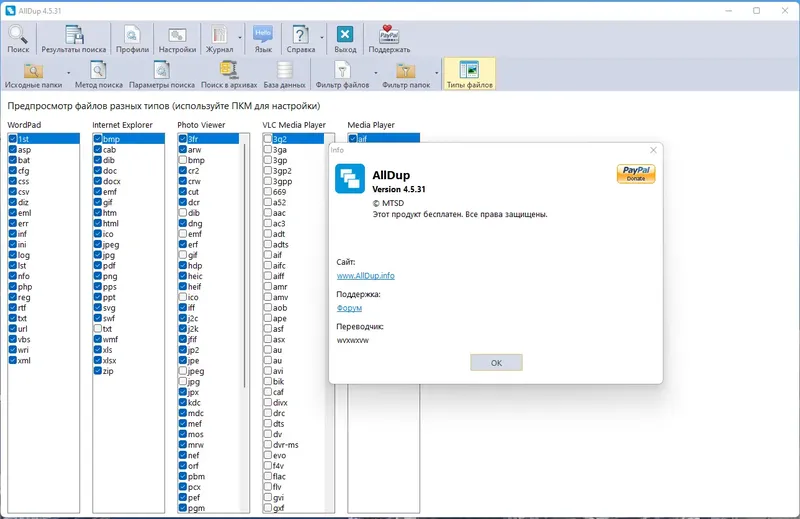This screenshot has height=519, width=800.
Task: Click Photo Viewer list scrollbar
Action: (x=244, y=265)
